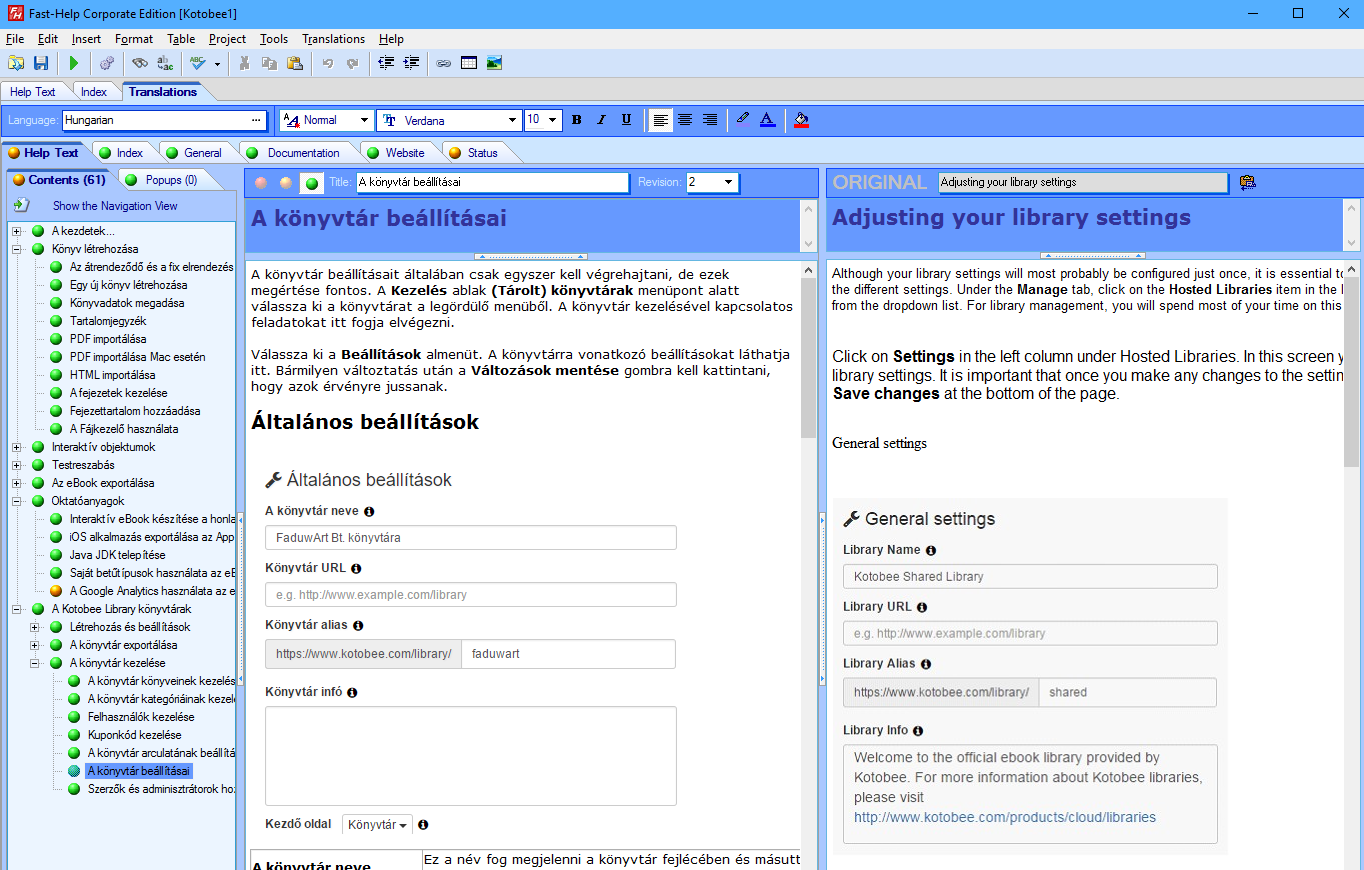This screenshot has height=870, width=1364.
Task: Open the Translations menu
Action: (x=333, y=39)
